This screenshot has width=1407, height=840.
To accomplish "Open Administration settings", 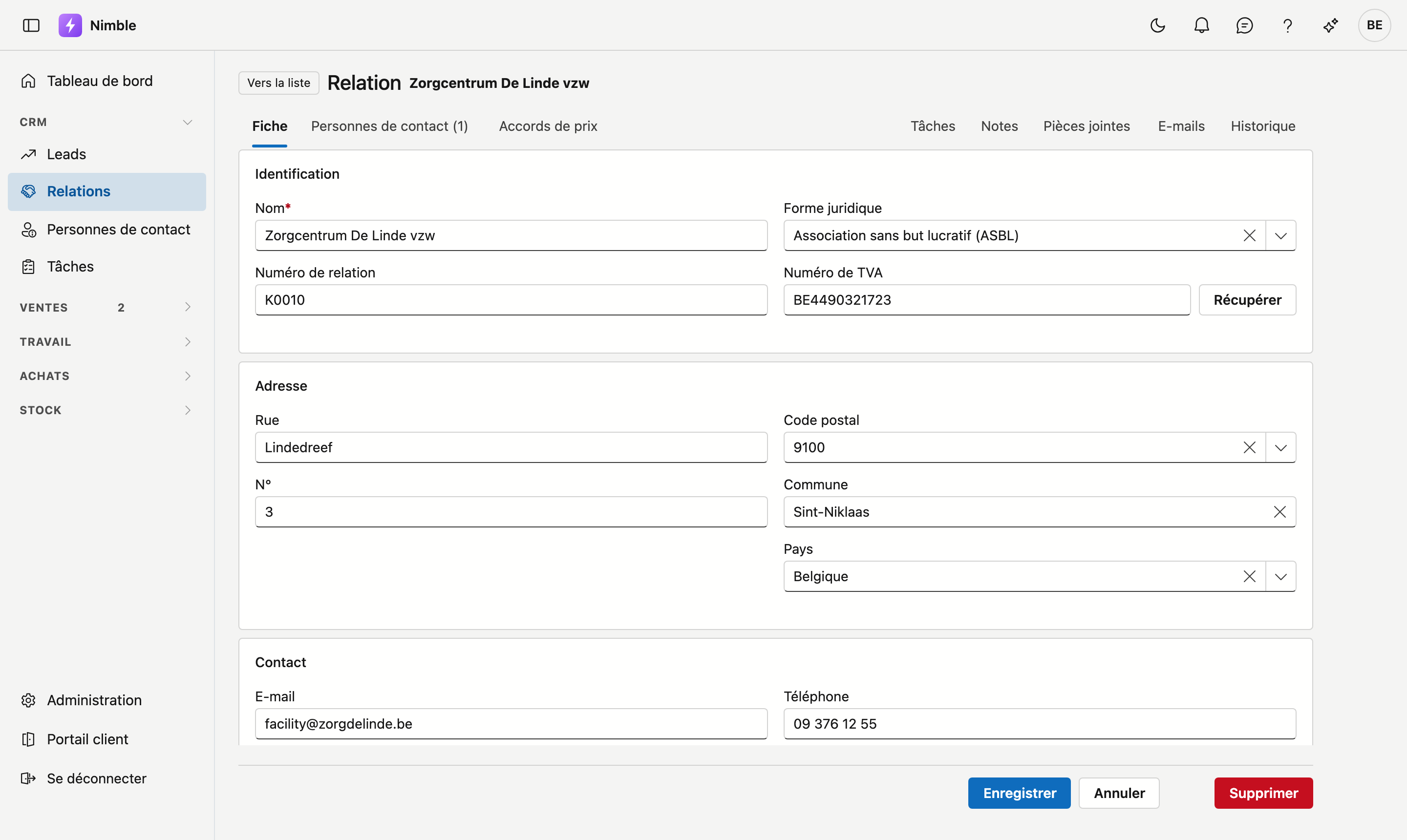I will click(x=107, y=700).
